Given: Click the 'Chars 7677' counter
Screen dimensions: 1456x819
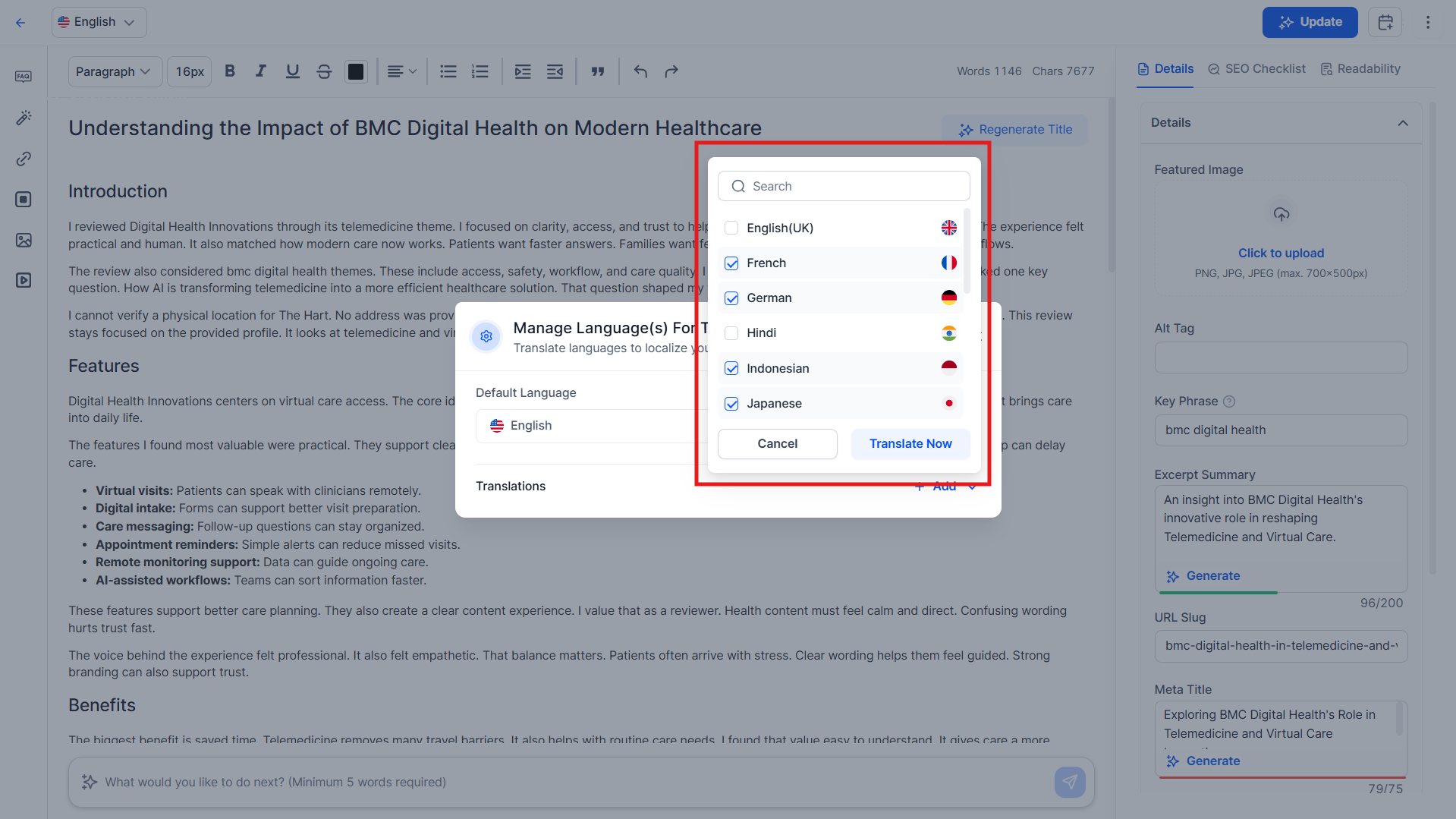Looking at the screenshot, I should (x=1063, y=71).
